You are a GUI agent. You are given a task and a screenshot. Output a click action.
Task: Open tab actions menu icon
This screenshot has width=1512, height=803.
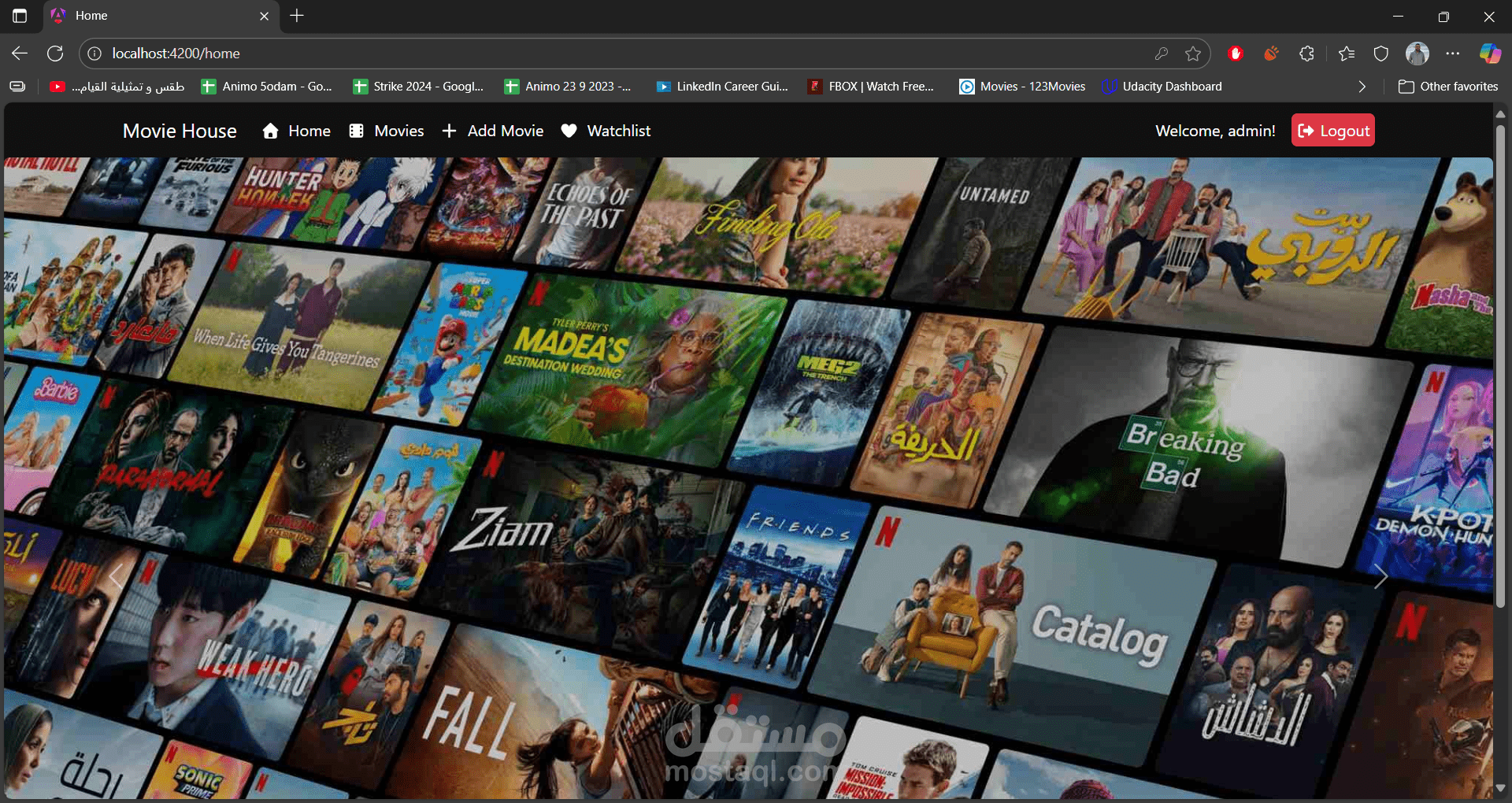point(20,16)
